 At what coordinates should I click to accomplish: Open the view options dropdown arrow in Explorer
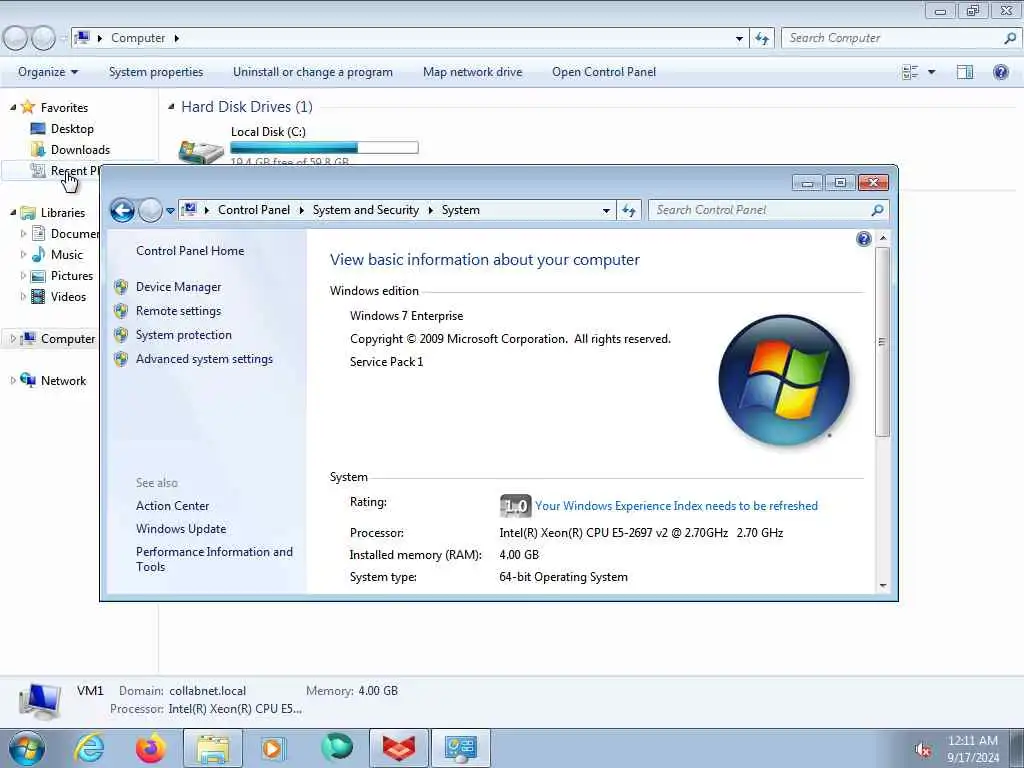coord(931,72)
